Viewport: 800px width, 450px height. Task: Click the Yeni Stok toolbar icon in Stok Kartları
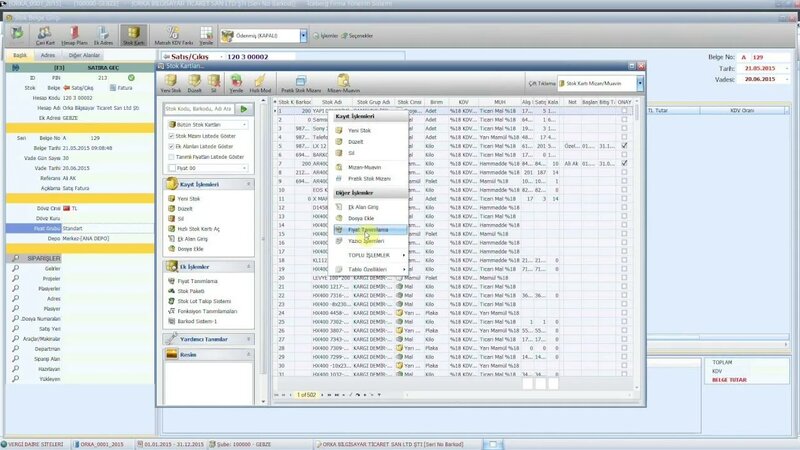(170, 81)
